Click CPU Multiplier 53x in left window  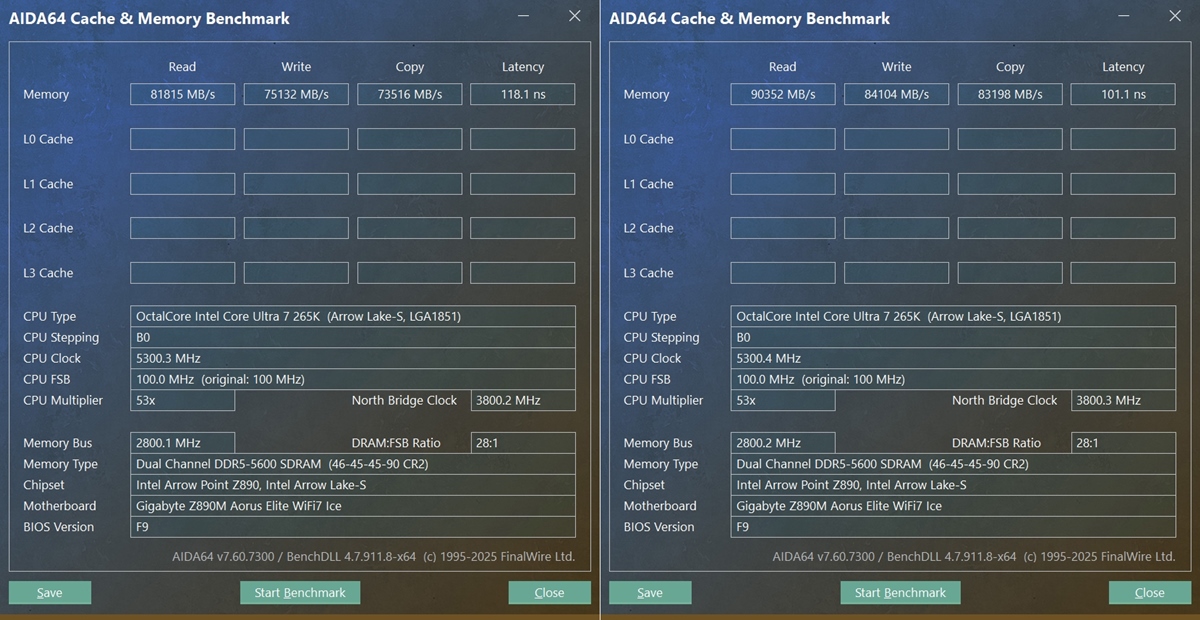[x=183, y=400]
